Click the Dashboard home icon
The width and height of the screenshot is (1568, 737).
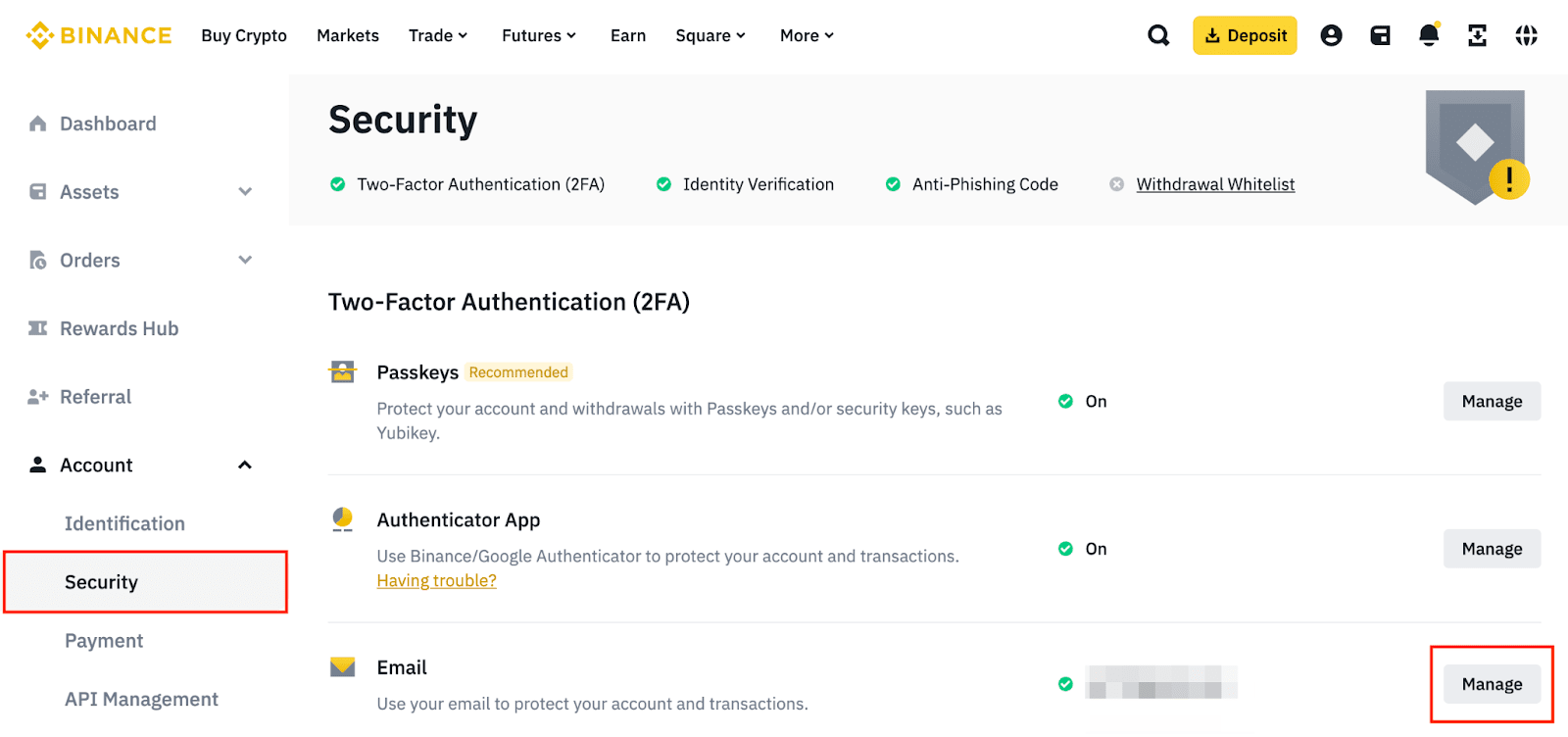tap(38, 123)
